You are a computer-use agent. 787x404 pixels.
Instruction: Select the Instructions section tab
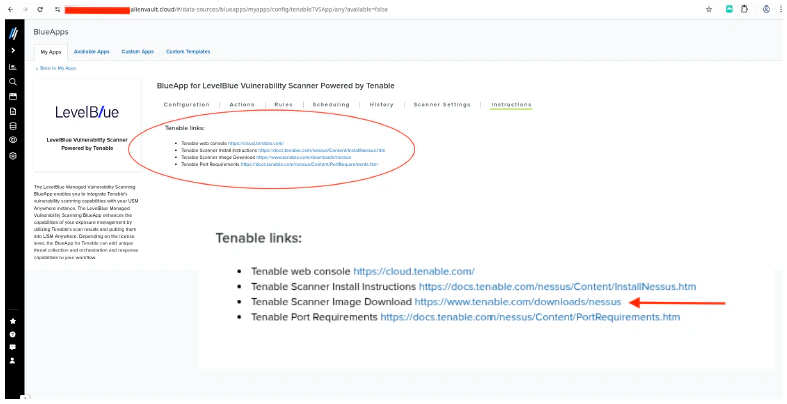pos(511,104)
